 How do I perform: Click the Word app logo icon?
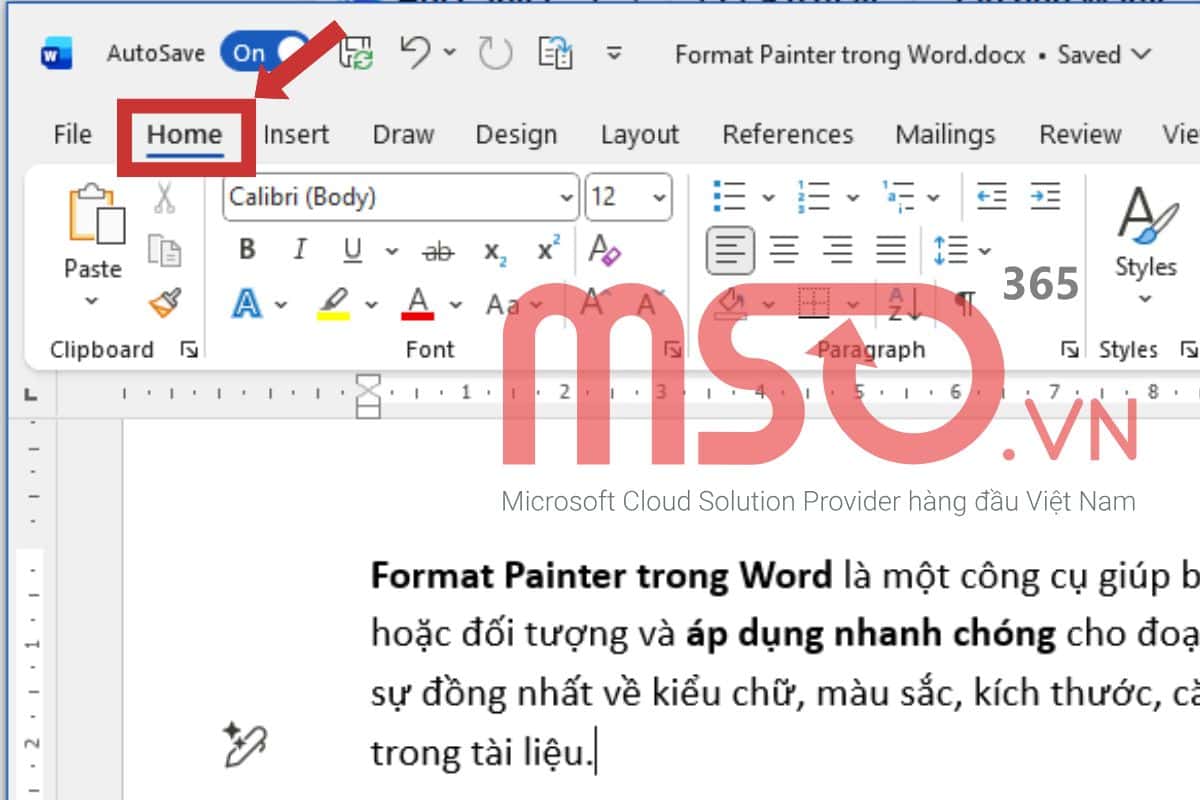pos(56,54)
